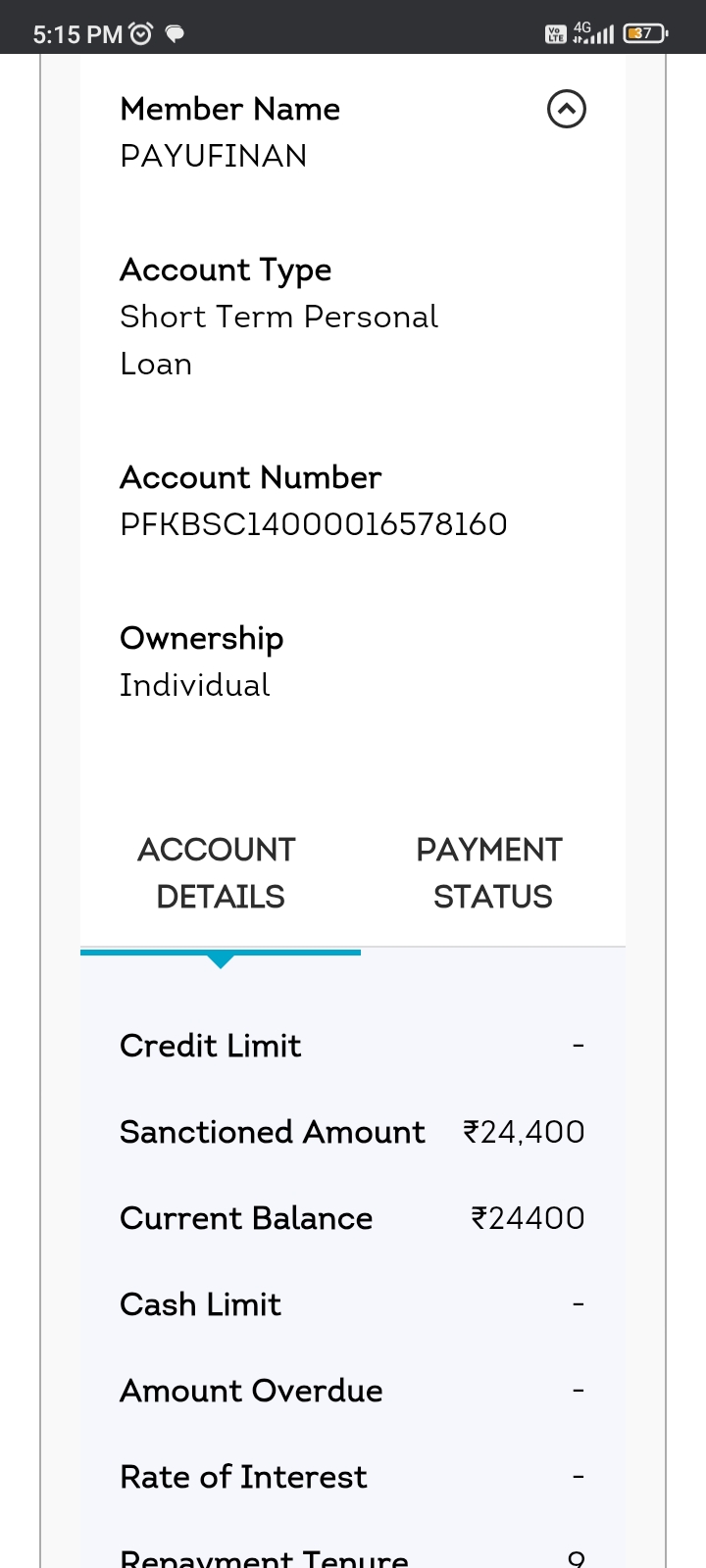Tap the VoLTE indicator icon
The image size is (706, 1568).
click(555, 34)
